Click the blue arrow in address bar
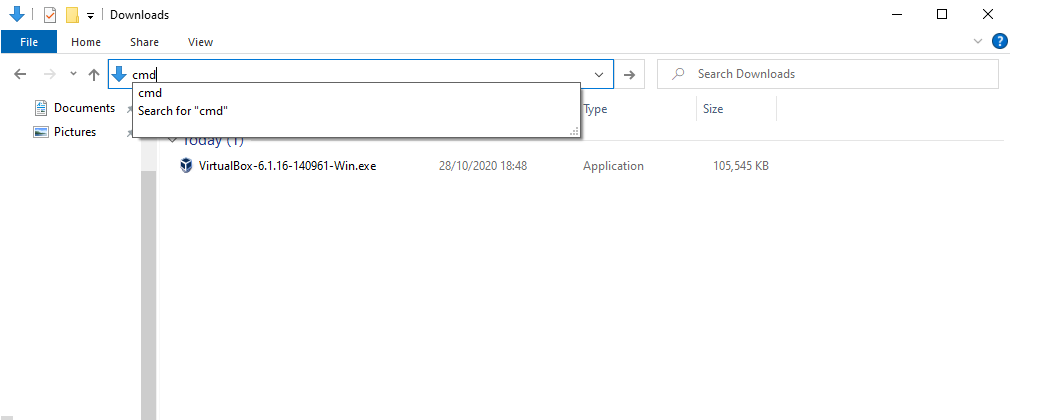The image size is (1040, 420). pyautogui.click(x=119, y=74)
